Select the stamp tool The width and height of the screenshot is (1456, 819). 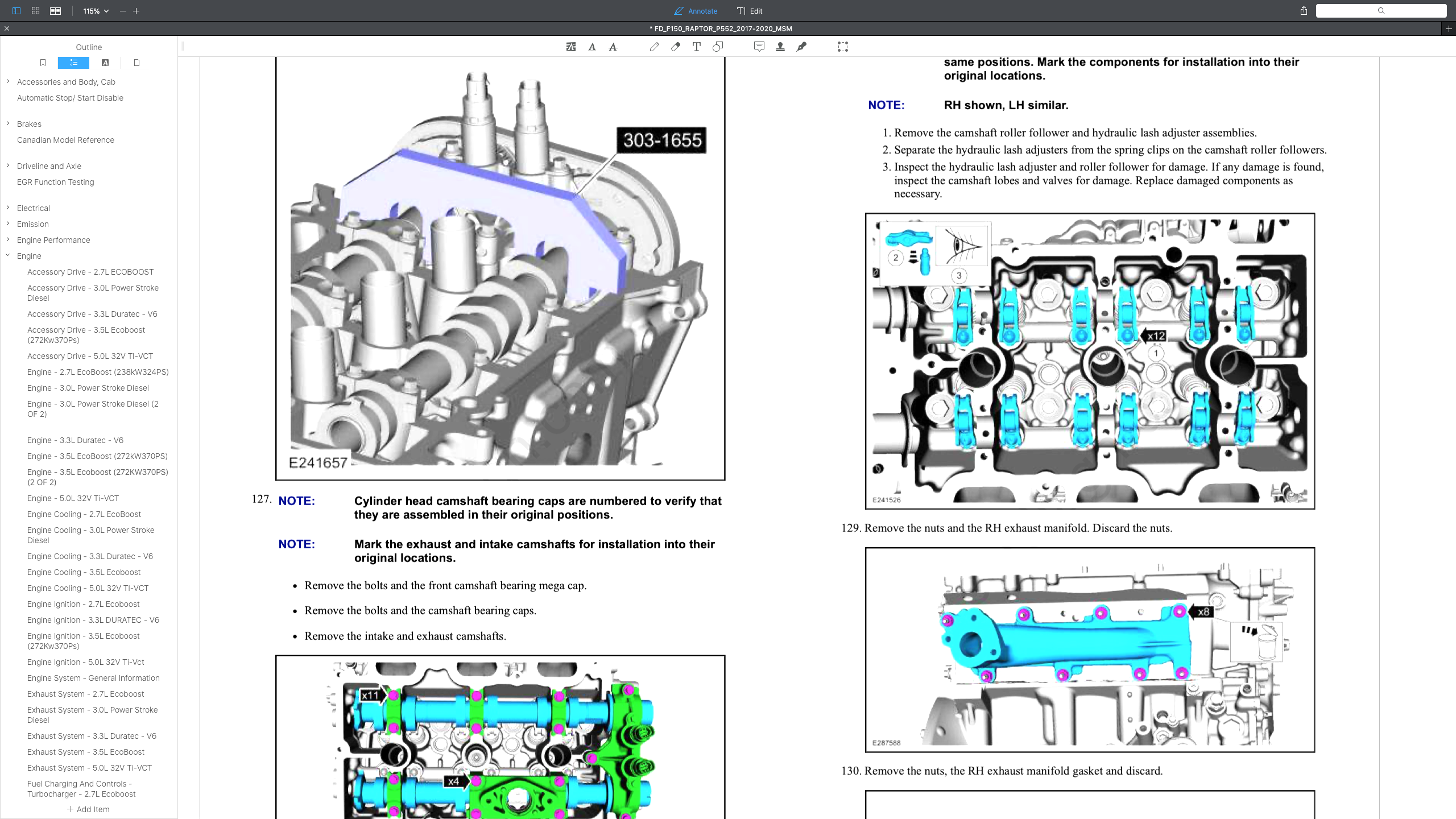coord(780,47)
